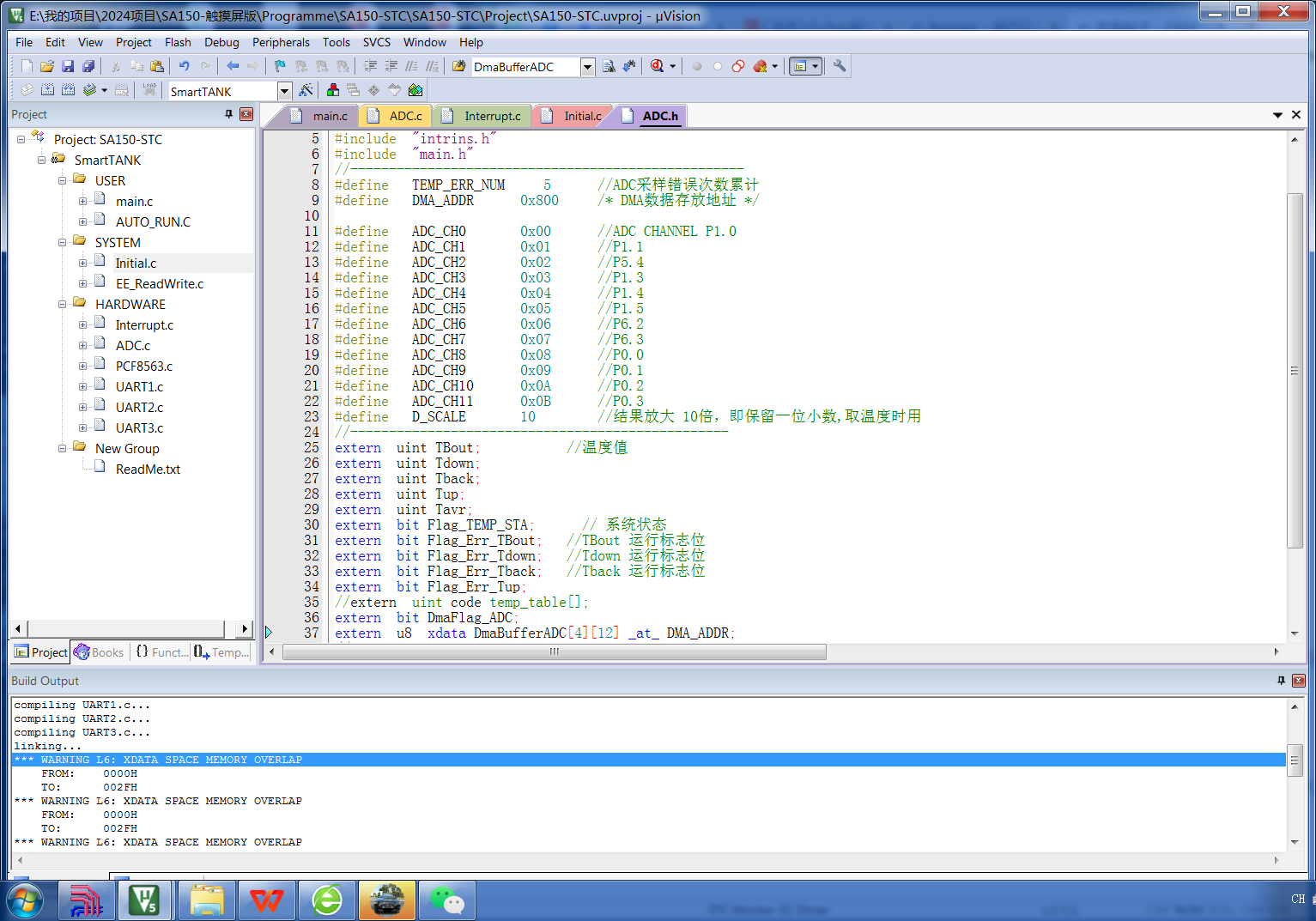Insert a bookmark with the flag icon

click(x=280, y=66)
